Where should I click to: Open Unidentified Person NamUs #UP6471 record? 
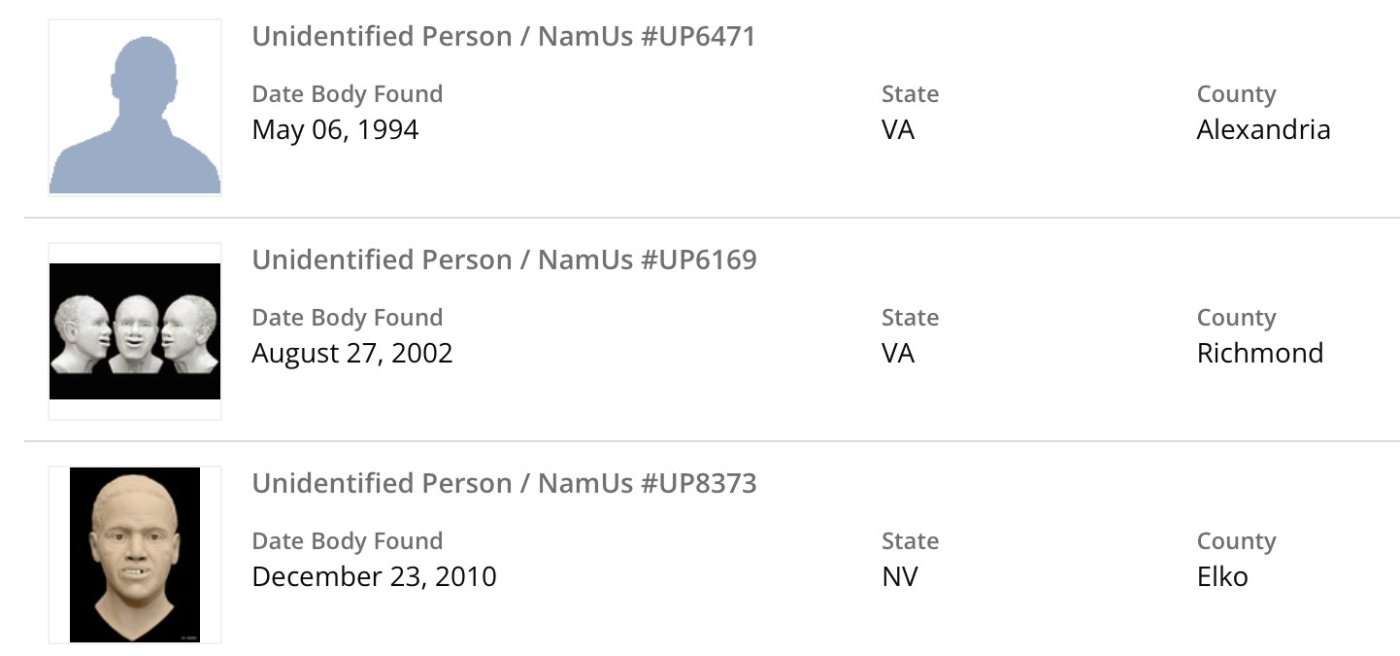(503, 37)
